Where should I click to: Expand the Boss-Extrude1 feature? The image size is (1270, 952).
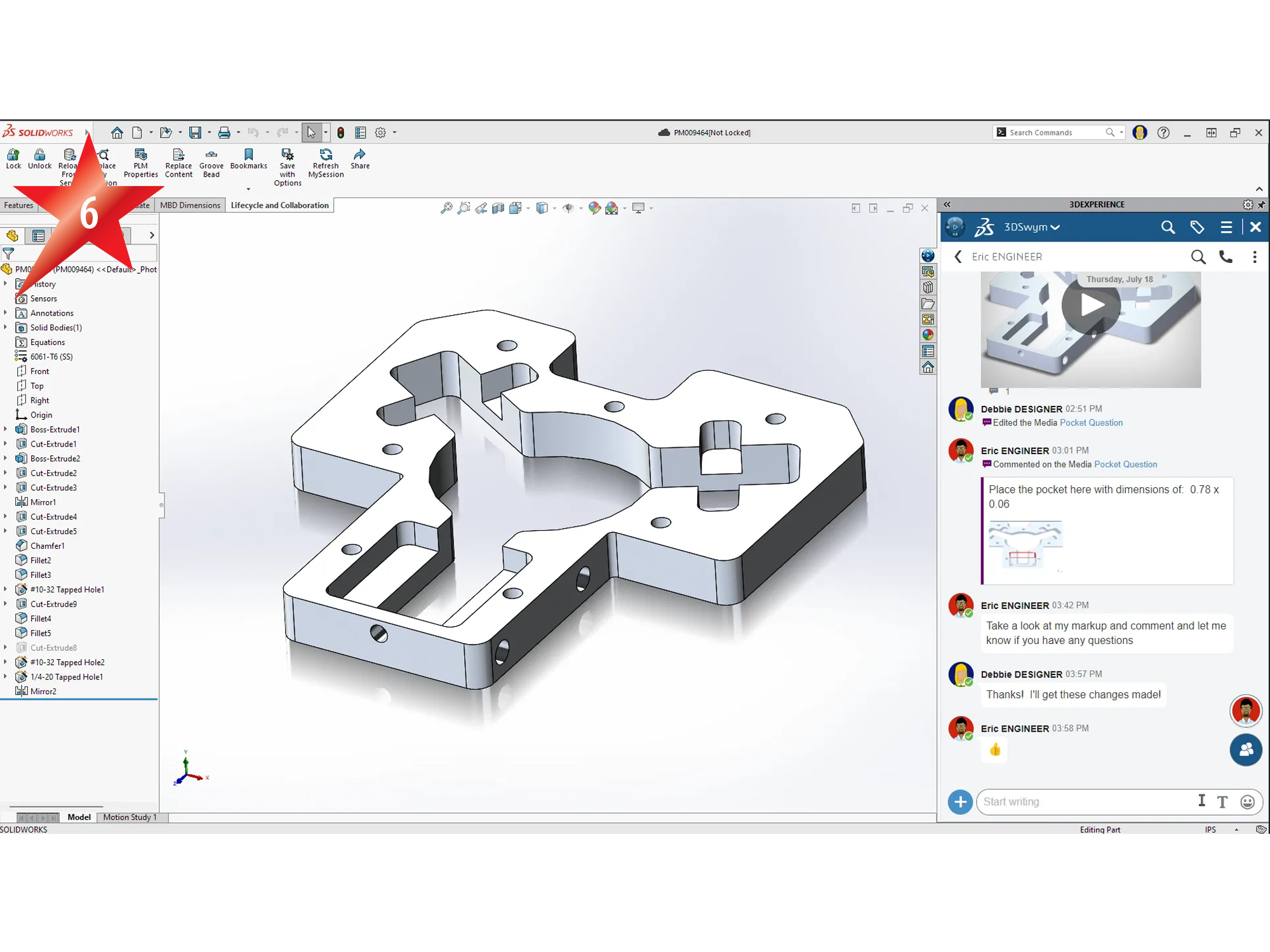click(x=6, y=429)
